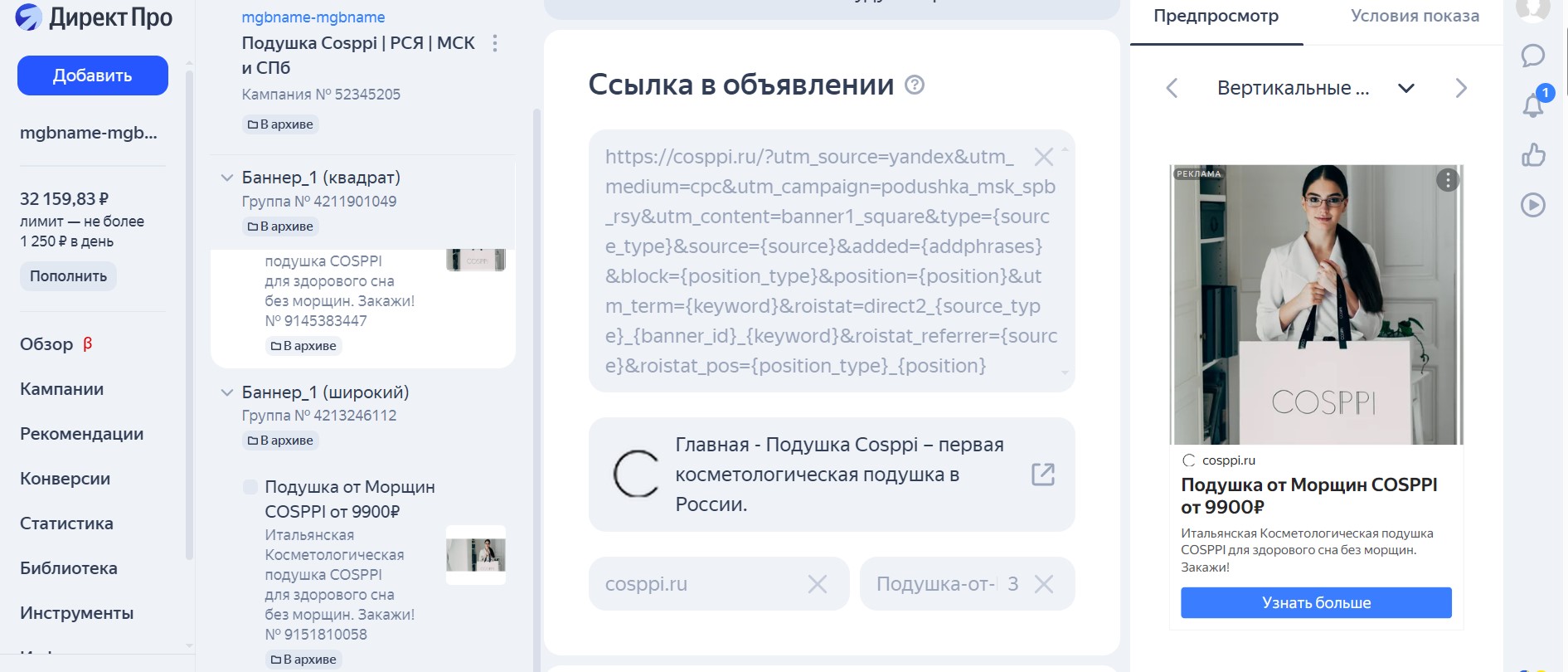
Task: Open landing page in a new tab icon
Action: pos(1043,475)
